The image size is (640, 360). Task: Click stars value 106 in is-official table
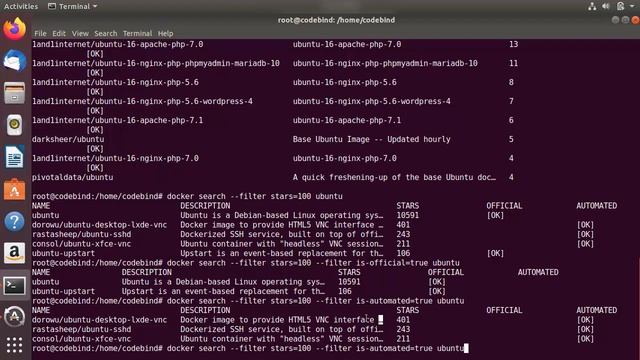344,291
